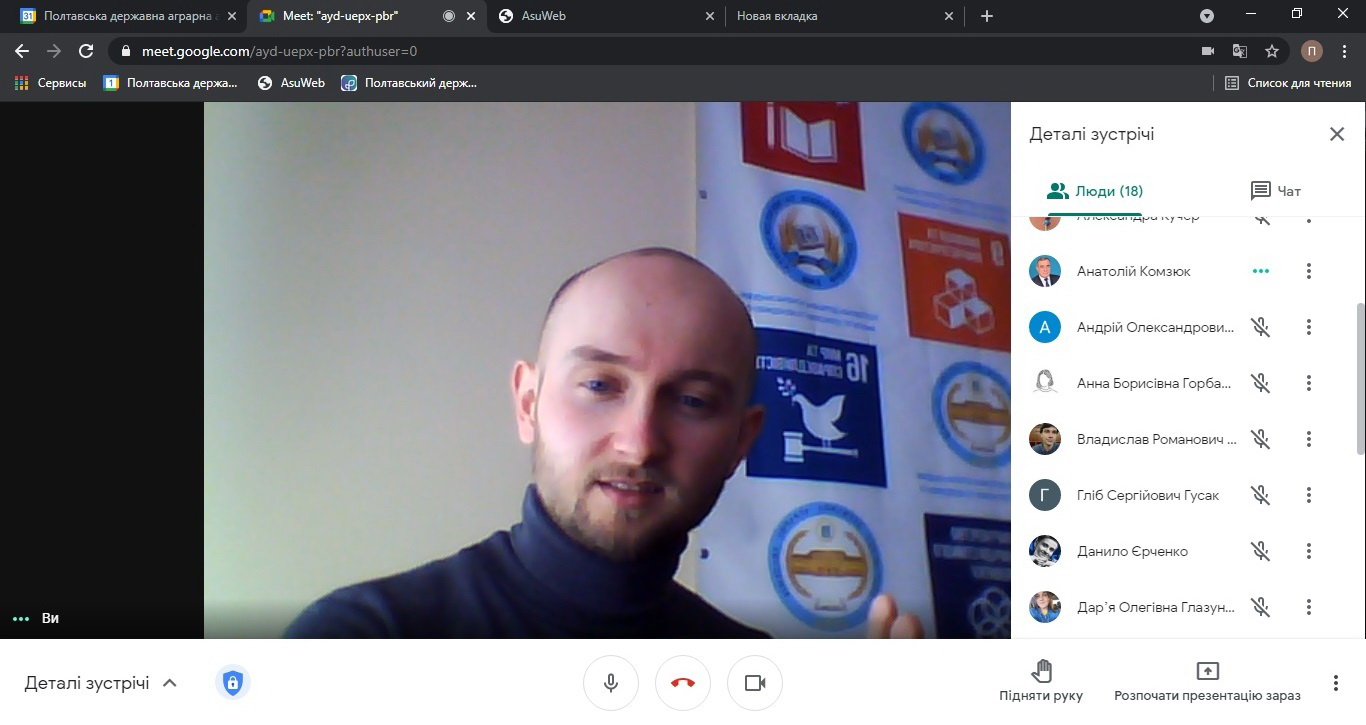Click the recording indicator on Meet tab

[x=448, y=16]
